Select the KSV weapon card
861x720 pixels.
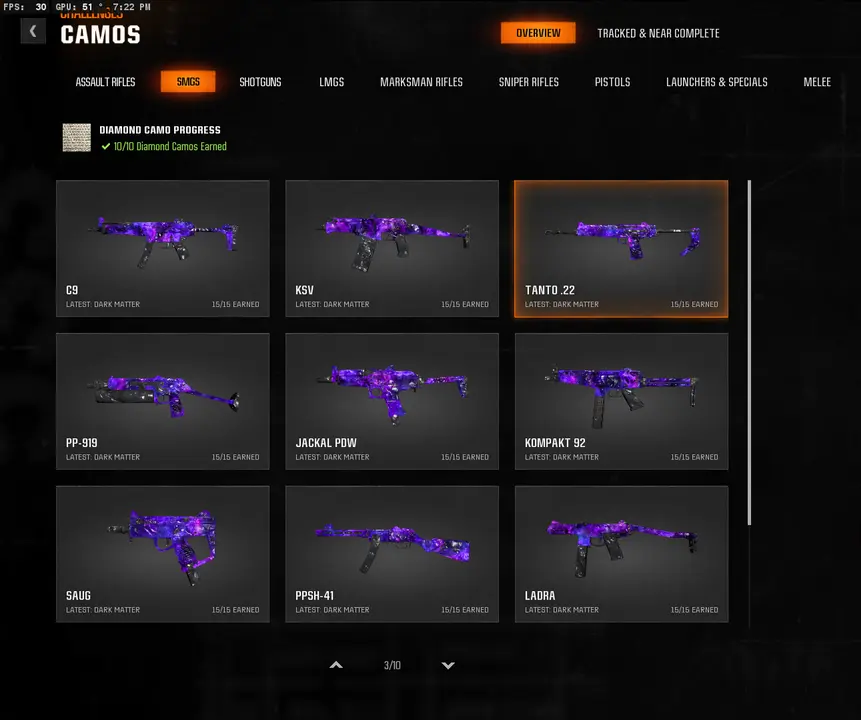pos(392,248)
